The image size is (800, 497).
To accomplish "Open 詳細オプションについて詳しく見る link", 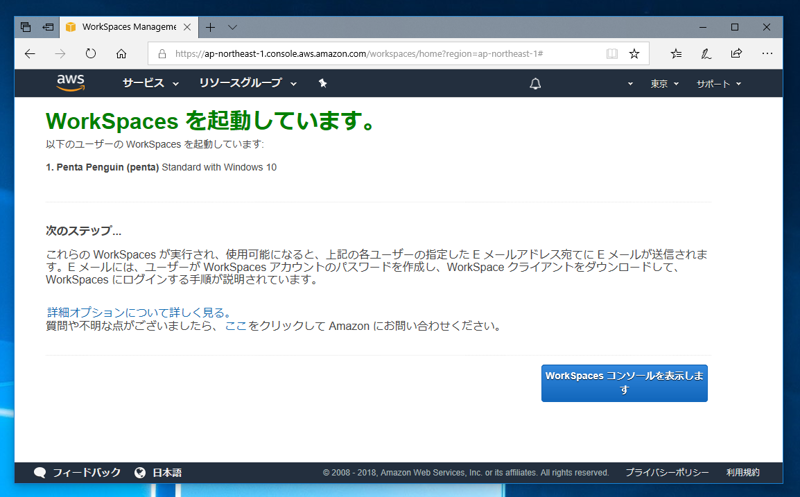I will click(139, 312).
